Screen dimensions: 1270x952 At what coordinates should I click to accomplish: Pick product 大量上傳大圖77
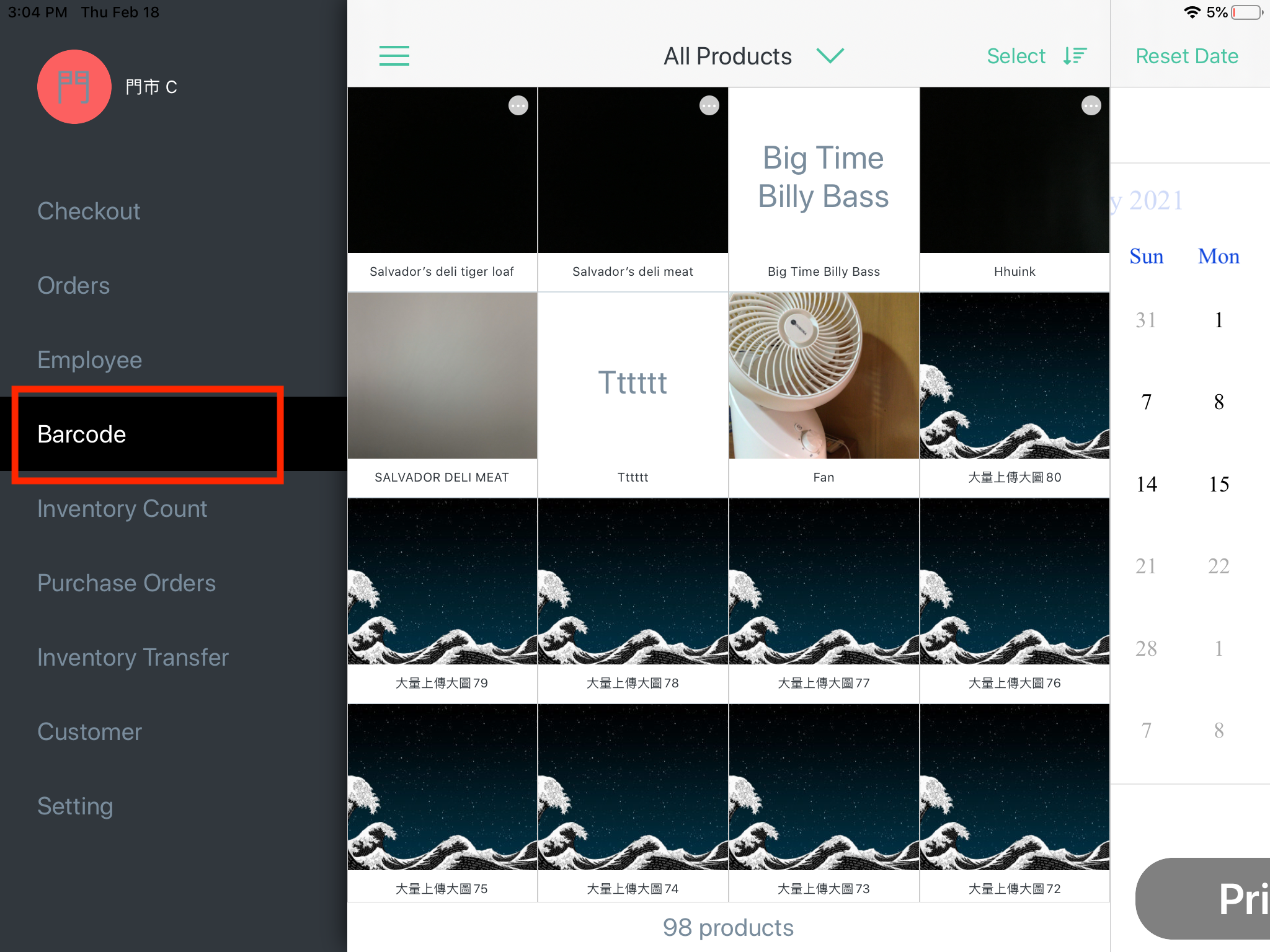tap(824, 601)
